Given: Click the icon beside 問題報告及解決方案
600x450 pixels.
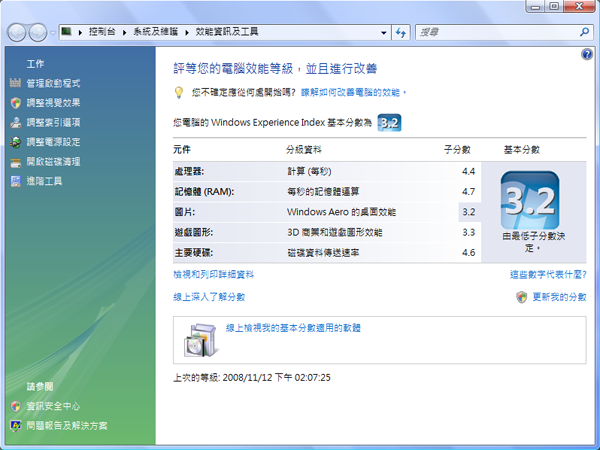Looking at the screenshot, I should tap(16, 426).
